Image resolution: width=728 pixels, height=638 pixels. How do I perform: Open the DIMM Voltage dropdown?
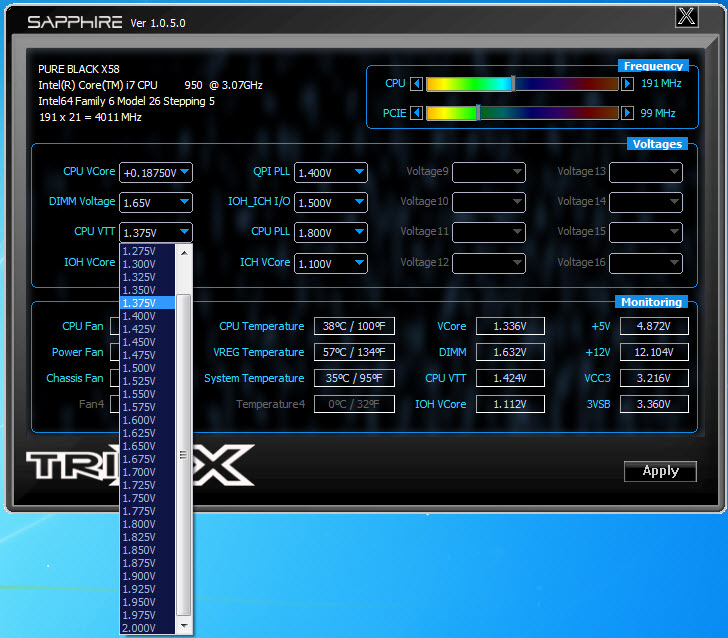tap(156, 203)
